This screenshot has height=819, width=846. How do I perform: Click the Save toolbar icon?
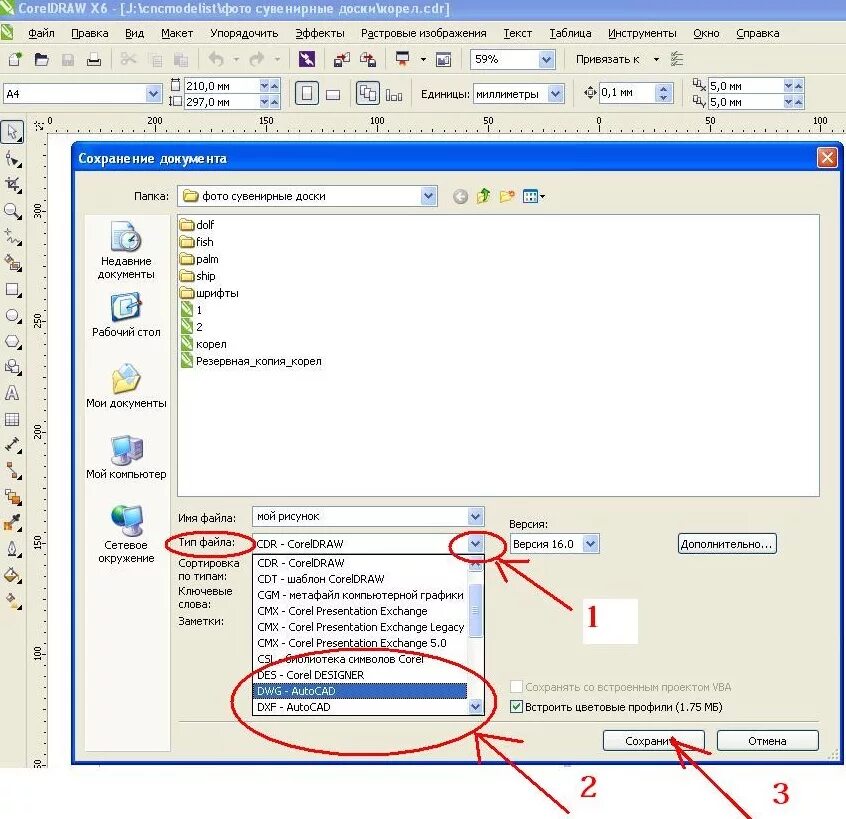pos(68,59)
